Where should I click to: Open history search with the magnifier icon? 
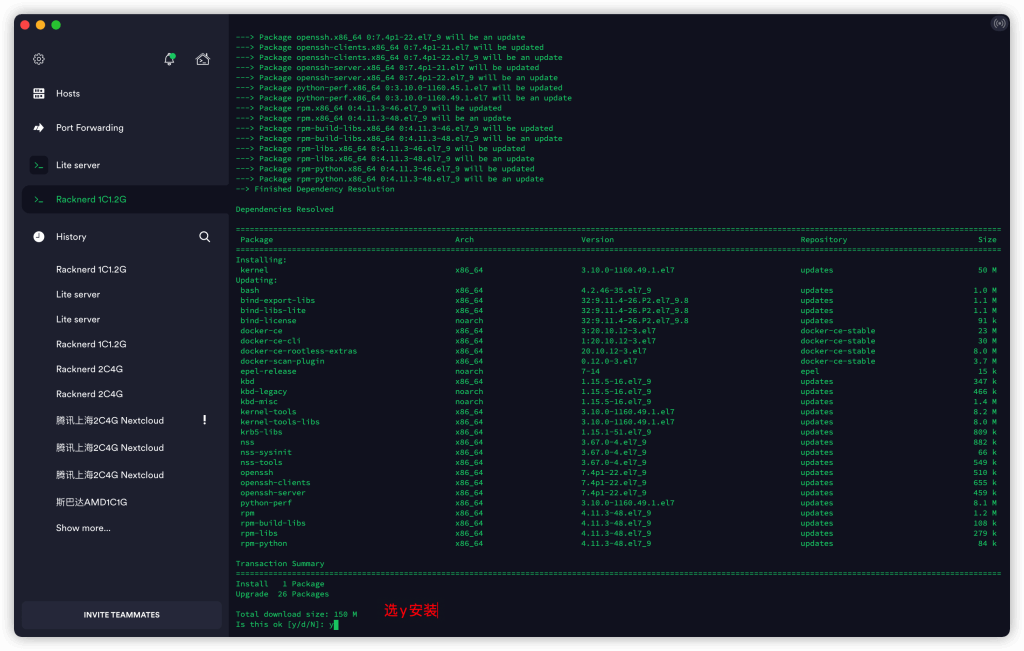204,237
